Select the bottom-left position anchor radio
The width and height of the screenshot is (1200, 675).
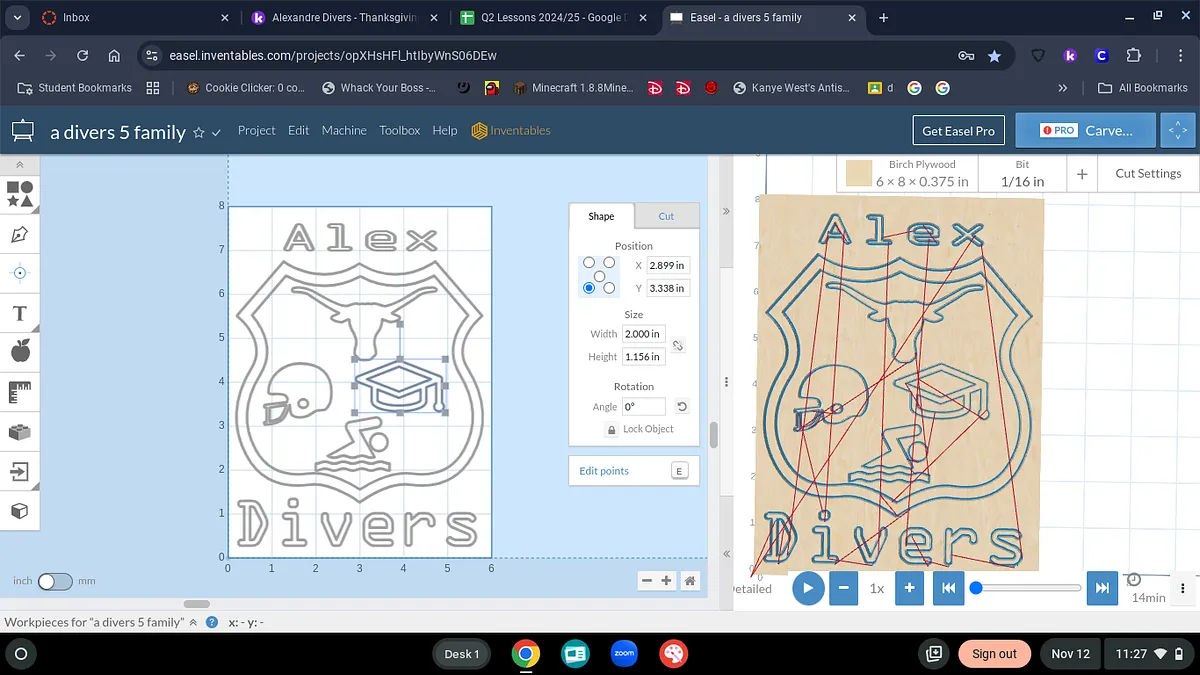pyautogui.click(x=589, y=288)
